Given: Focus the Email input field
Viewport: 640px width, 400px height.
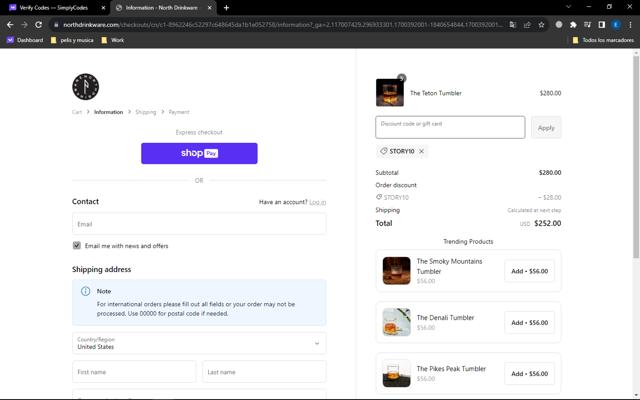Looking at the screenshot, I should tap(199, 224).
